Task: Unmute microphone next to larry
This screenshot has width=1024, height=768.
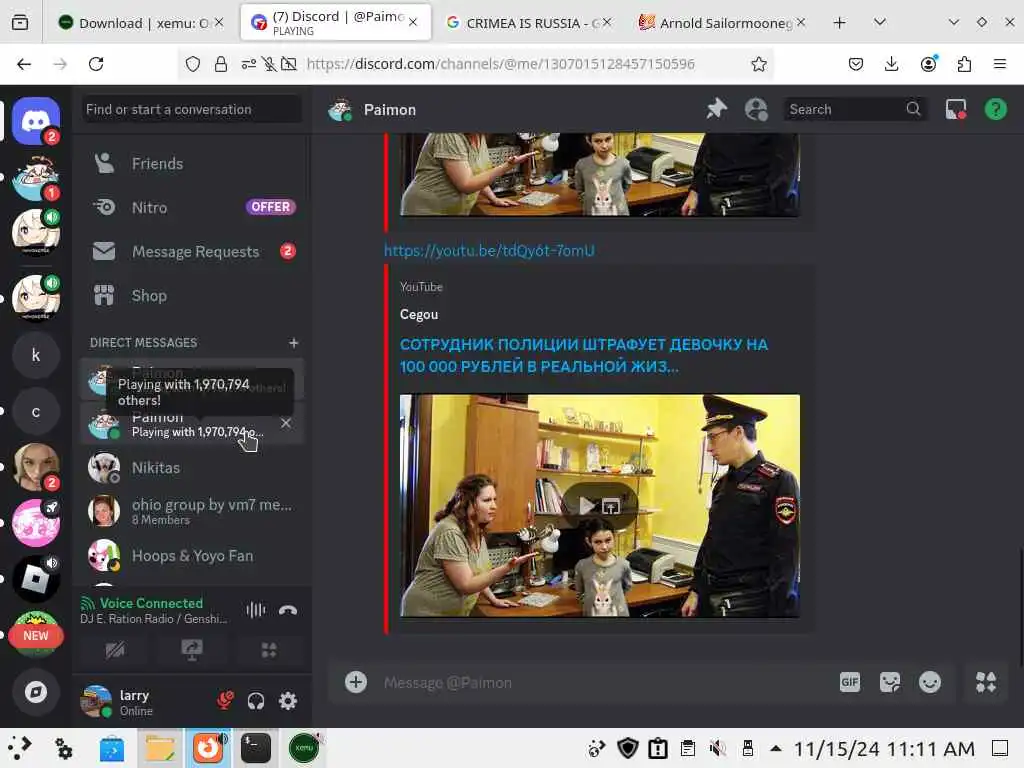Action: click(225, 701)
